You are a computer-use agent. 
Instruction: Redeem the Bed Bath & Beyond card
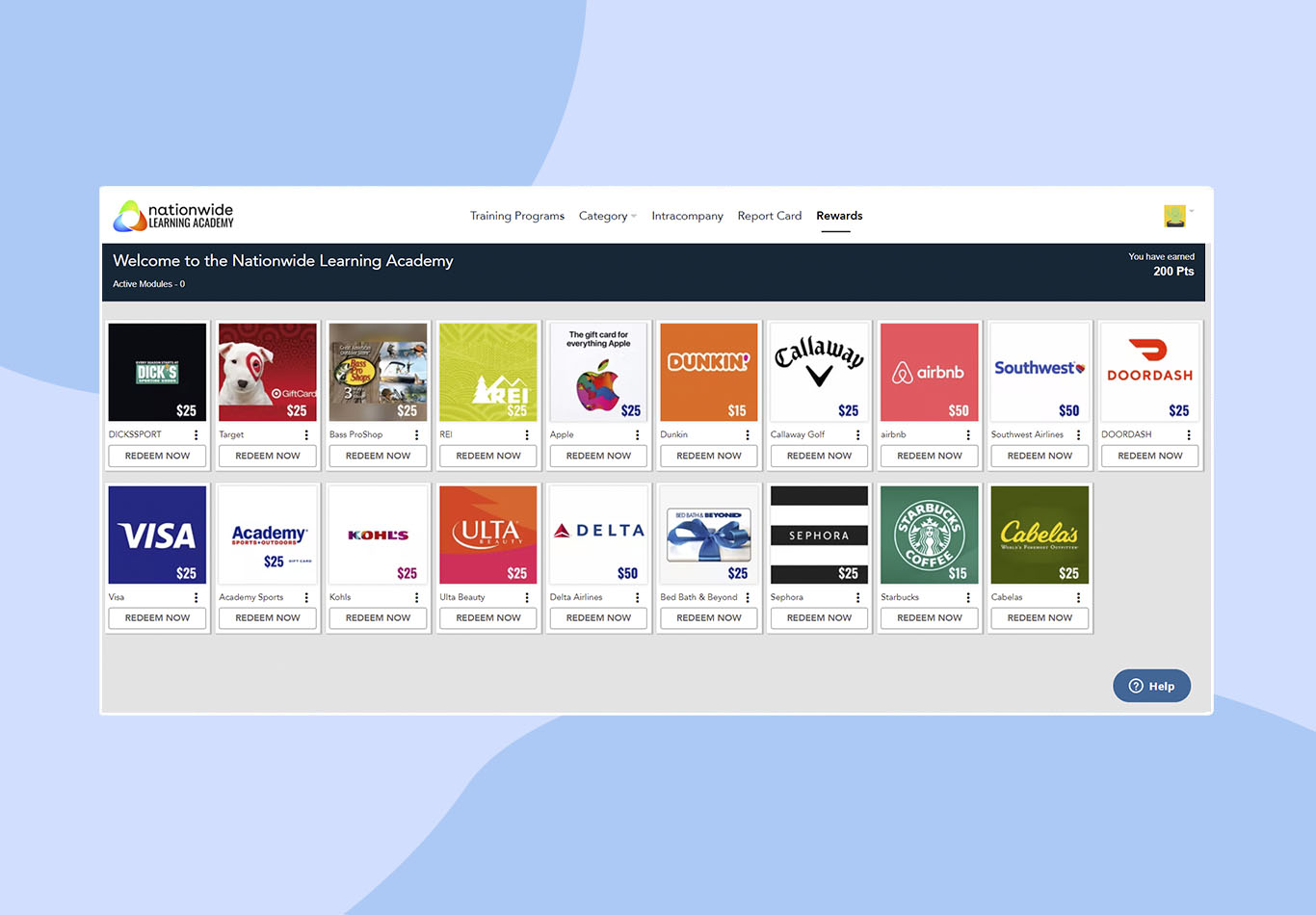[709, 618]
